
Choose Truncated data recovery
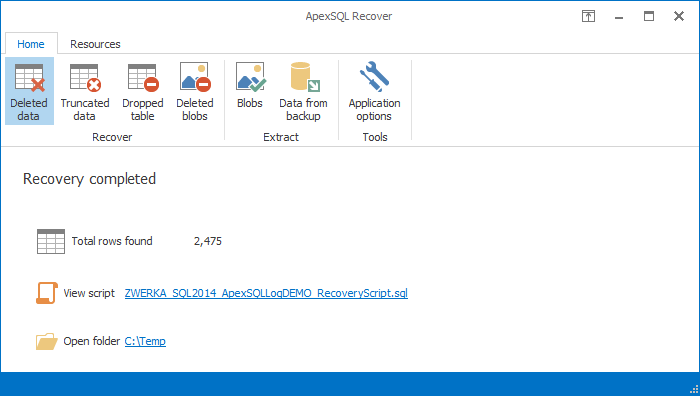pyautogui.click(x=85, y=91)
